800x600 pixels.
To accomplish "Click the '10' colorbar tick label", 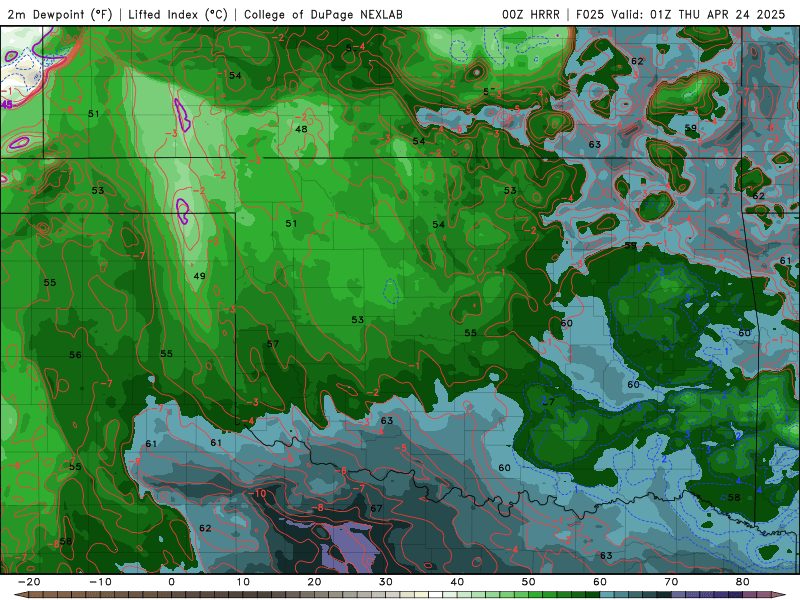I will click(243, 582).
